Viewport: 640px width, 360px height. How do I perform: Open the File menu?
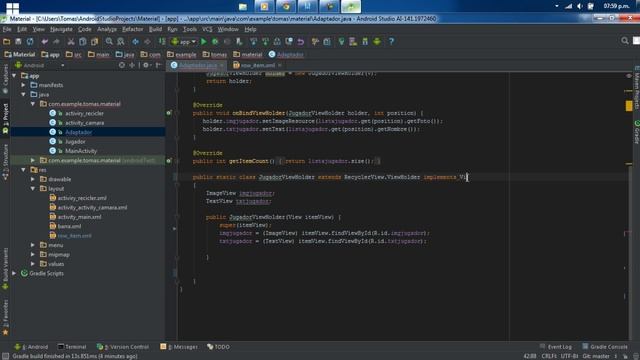[x=7, y=29]
